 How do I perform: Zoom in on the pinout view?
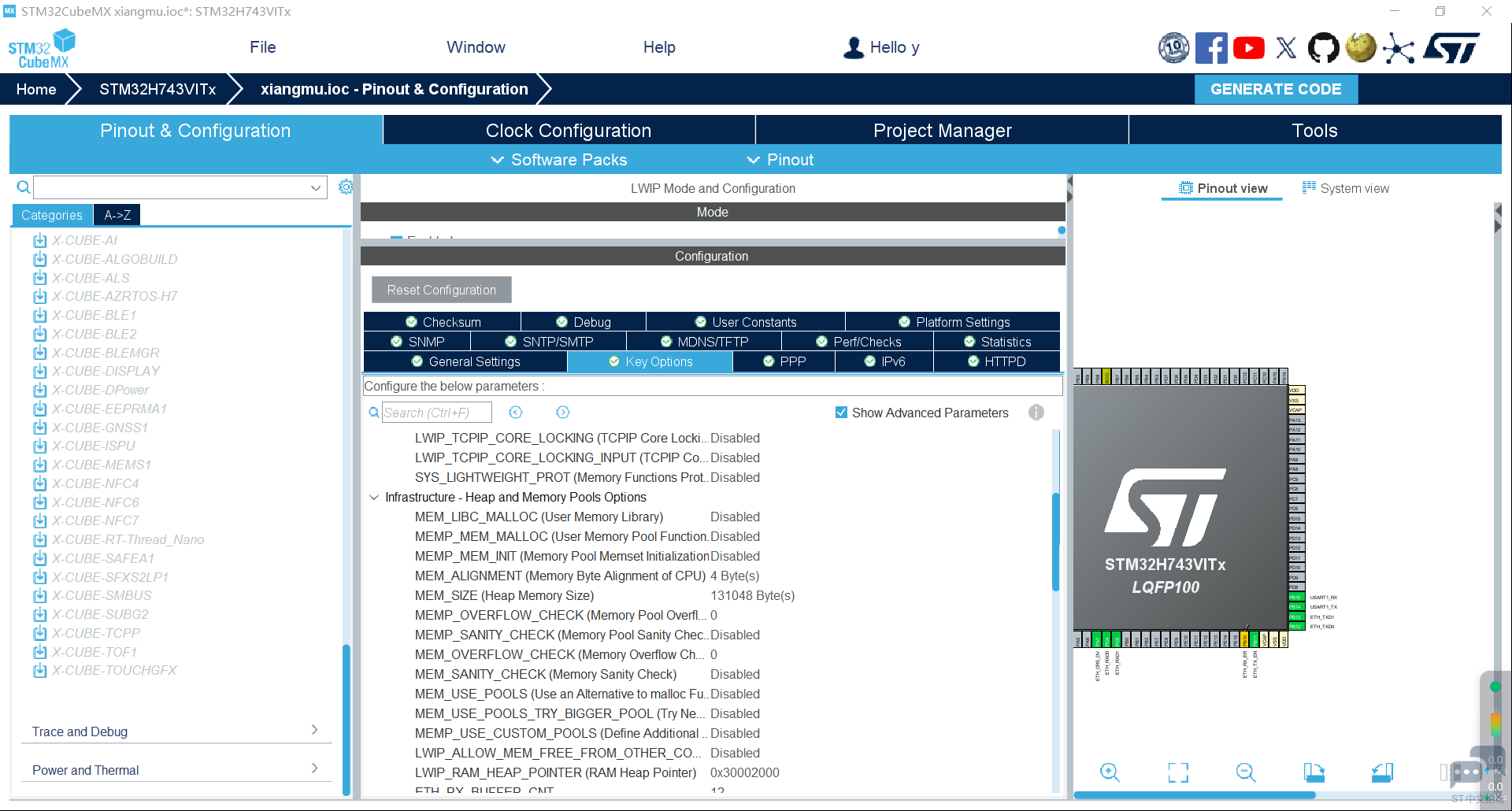coord(1110,772)
